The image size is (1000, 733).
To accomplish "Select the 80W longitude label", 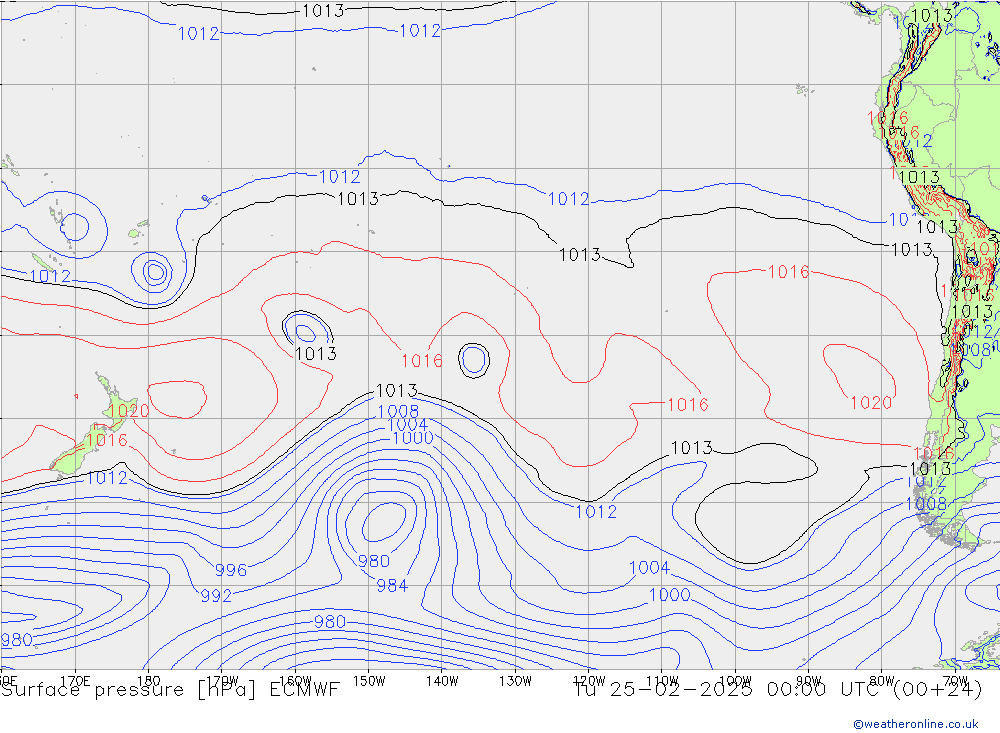I will coord(882,681).
